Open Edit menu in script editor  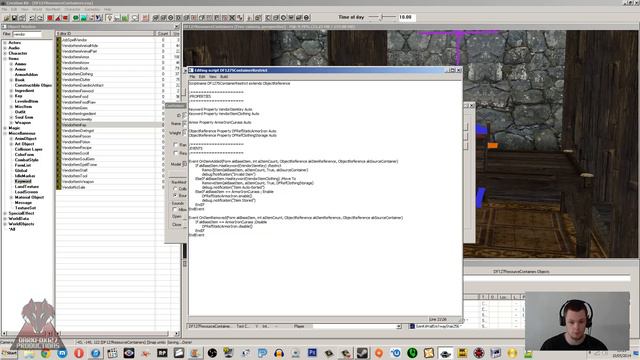click(202, 77)
